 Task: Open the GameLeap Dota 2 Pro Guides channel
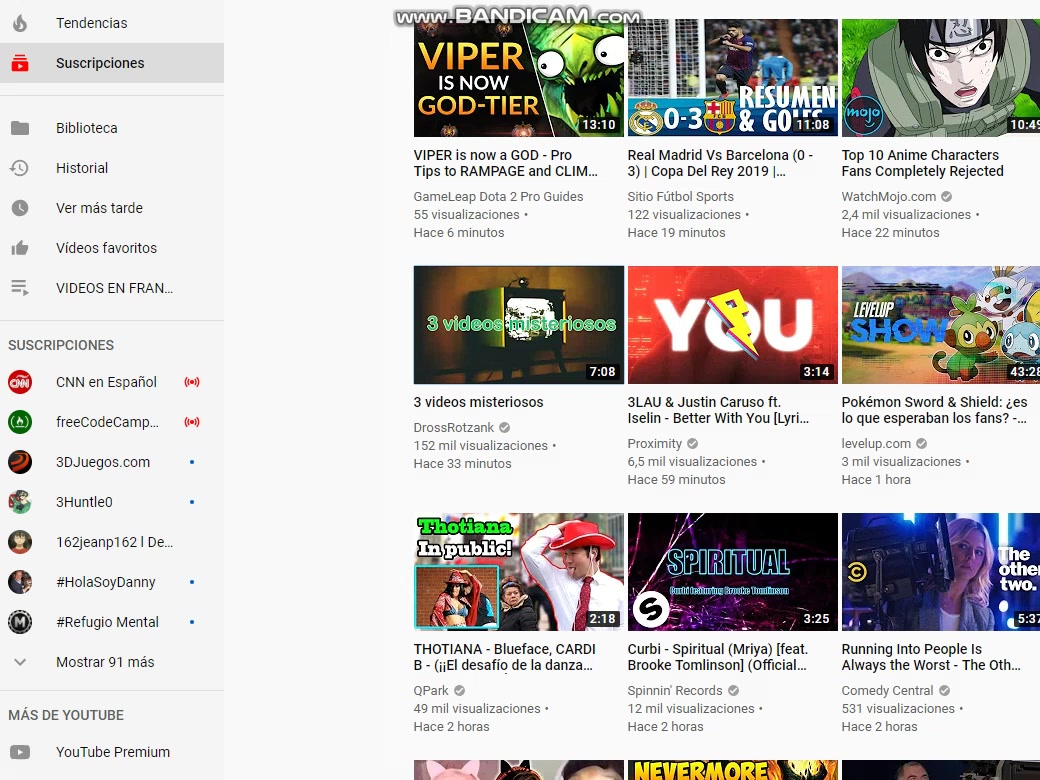pyautogui.click(x=498, y=197)
